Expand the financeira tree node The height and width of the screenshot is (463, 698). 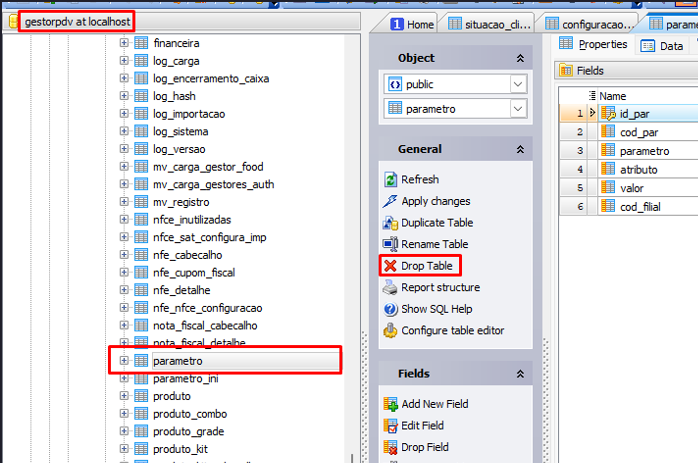[x=124, y=43]
